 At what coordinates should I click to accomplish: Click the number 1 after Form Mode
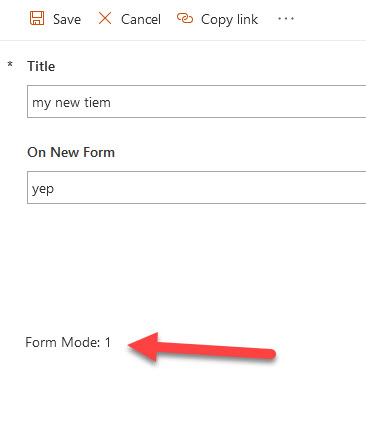point(107,342)
